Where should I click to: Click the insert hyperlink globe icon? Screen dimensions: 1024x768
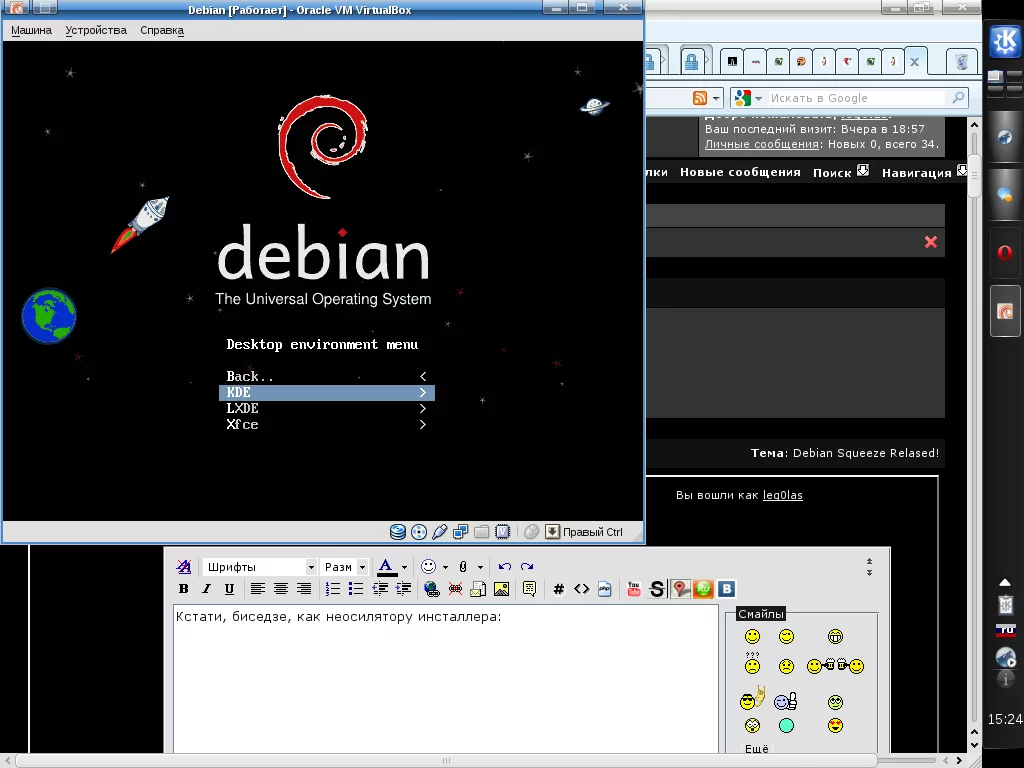coord(431,589)
